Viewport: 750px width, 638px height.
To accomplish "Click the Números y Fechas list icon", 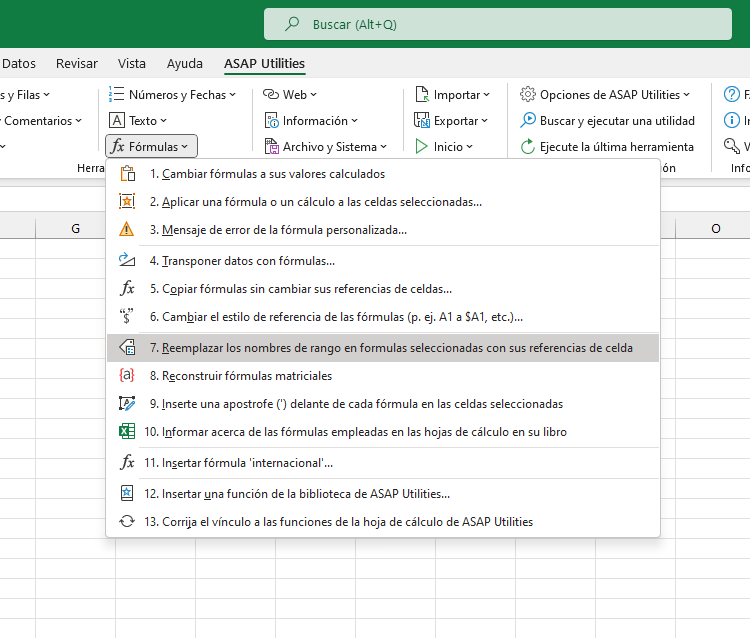I will pyautogui.click(x=116, y=94).
